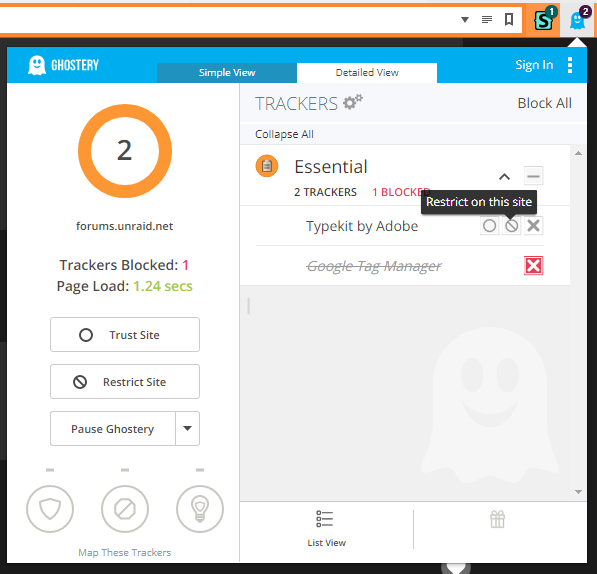Switch to List View
This screenshot has width=597, height=574.
tap(326, 529)
